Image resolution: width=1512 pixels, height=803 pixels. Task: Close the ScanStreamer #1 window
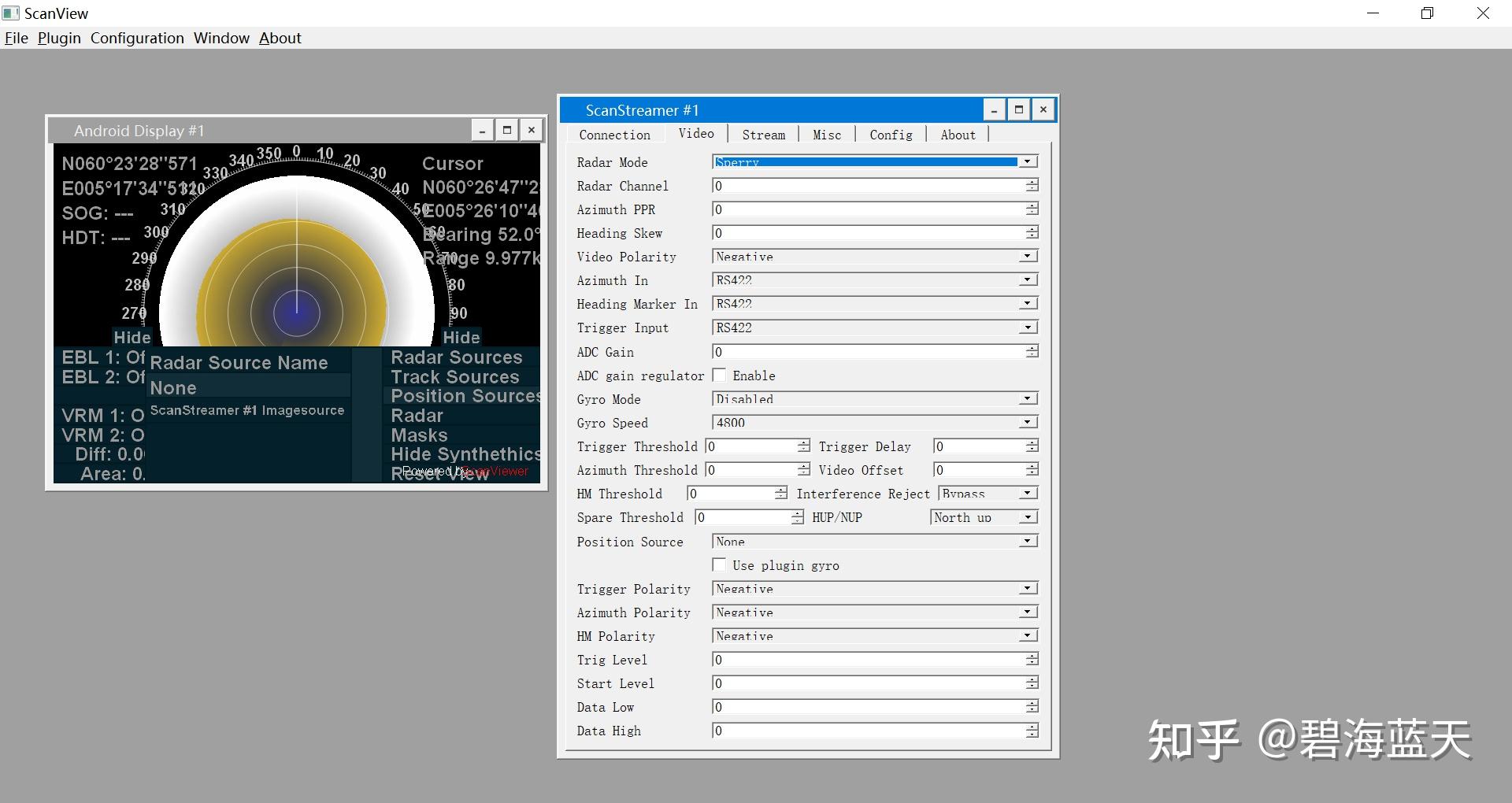coord(1043,110)
